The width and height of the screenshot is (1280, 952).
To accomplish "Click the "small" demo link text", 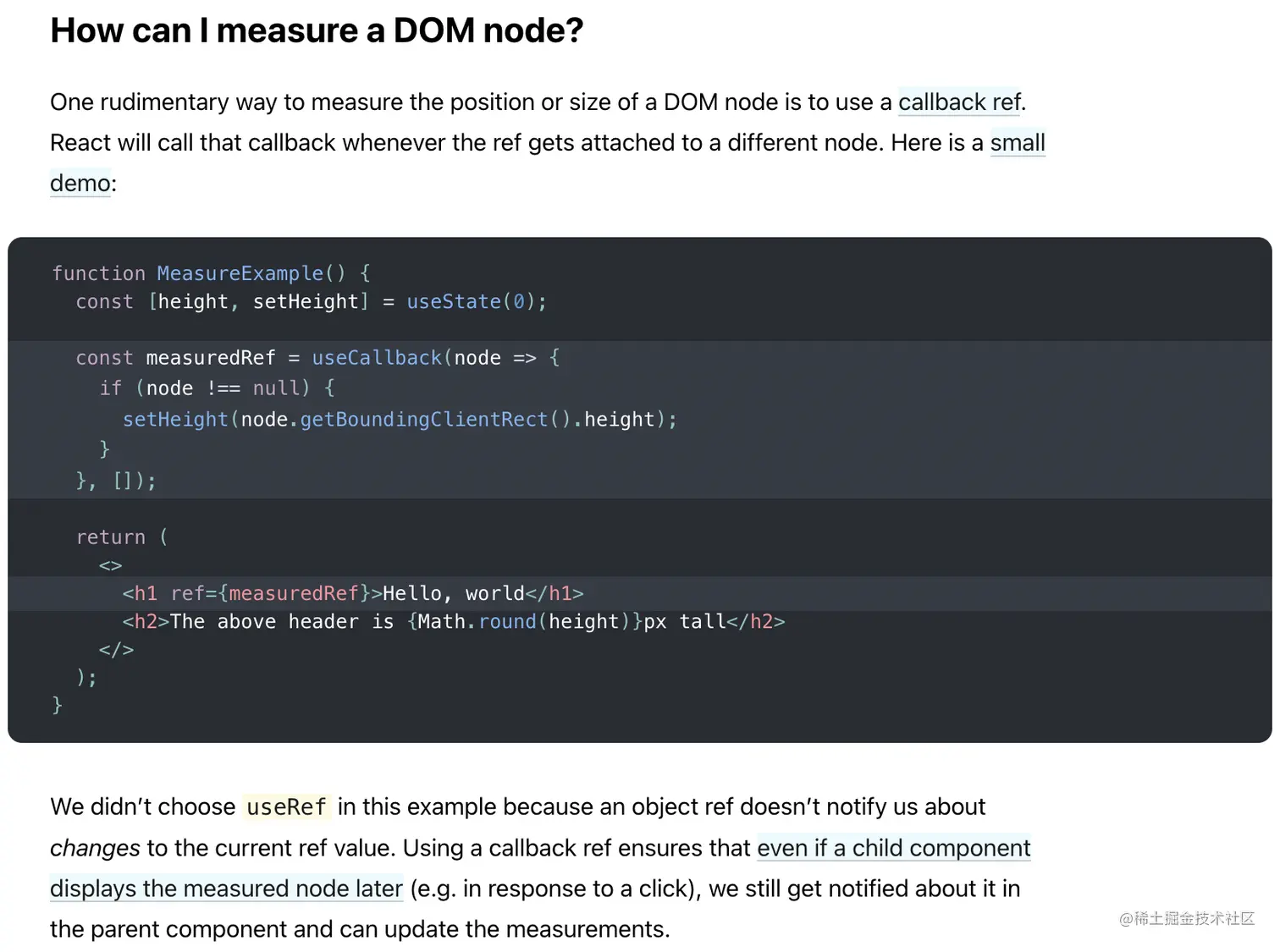I will 1018,143.
